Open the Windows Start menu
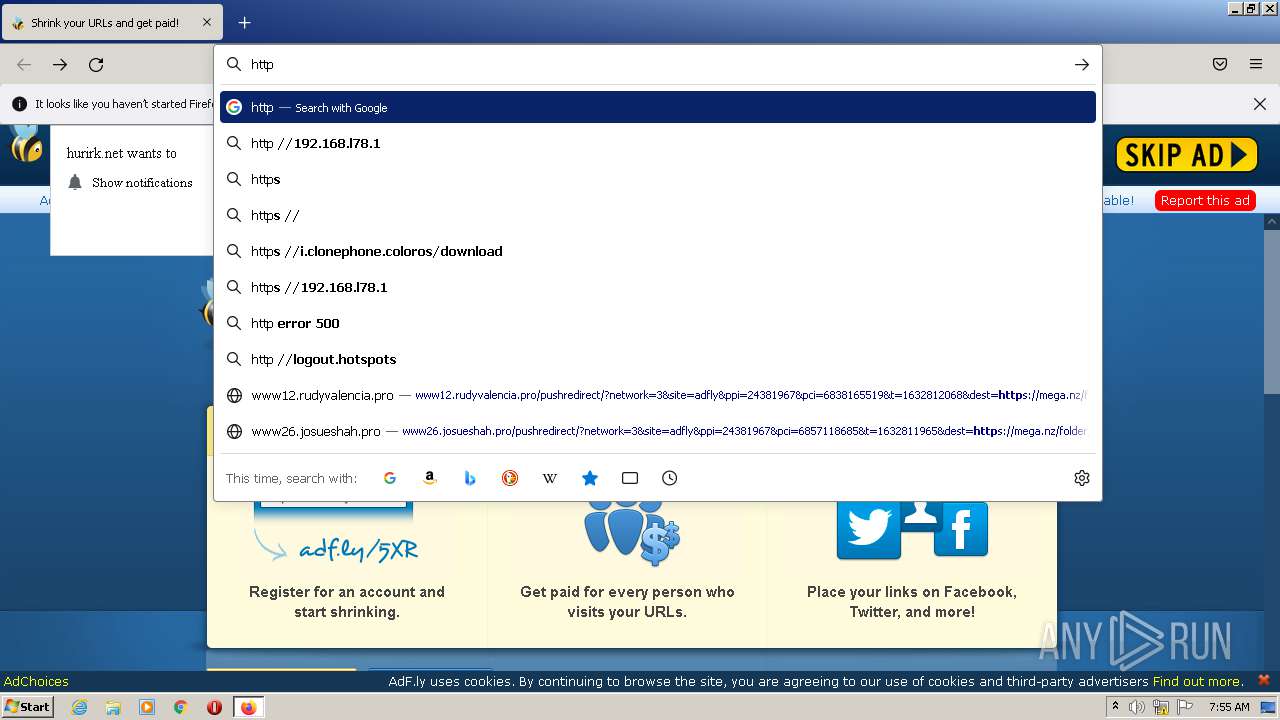This screenshot has height=720, width=1280. pyautogui.click(x=27, y=707)
